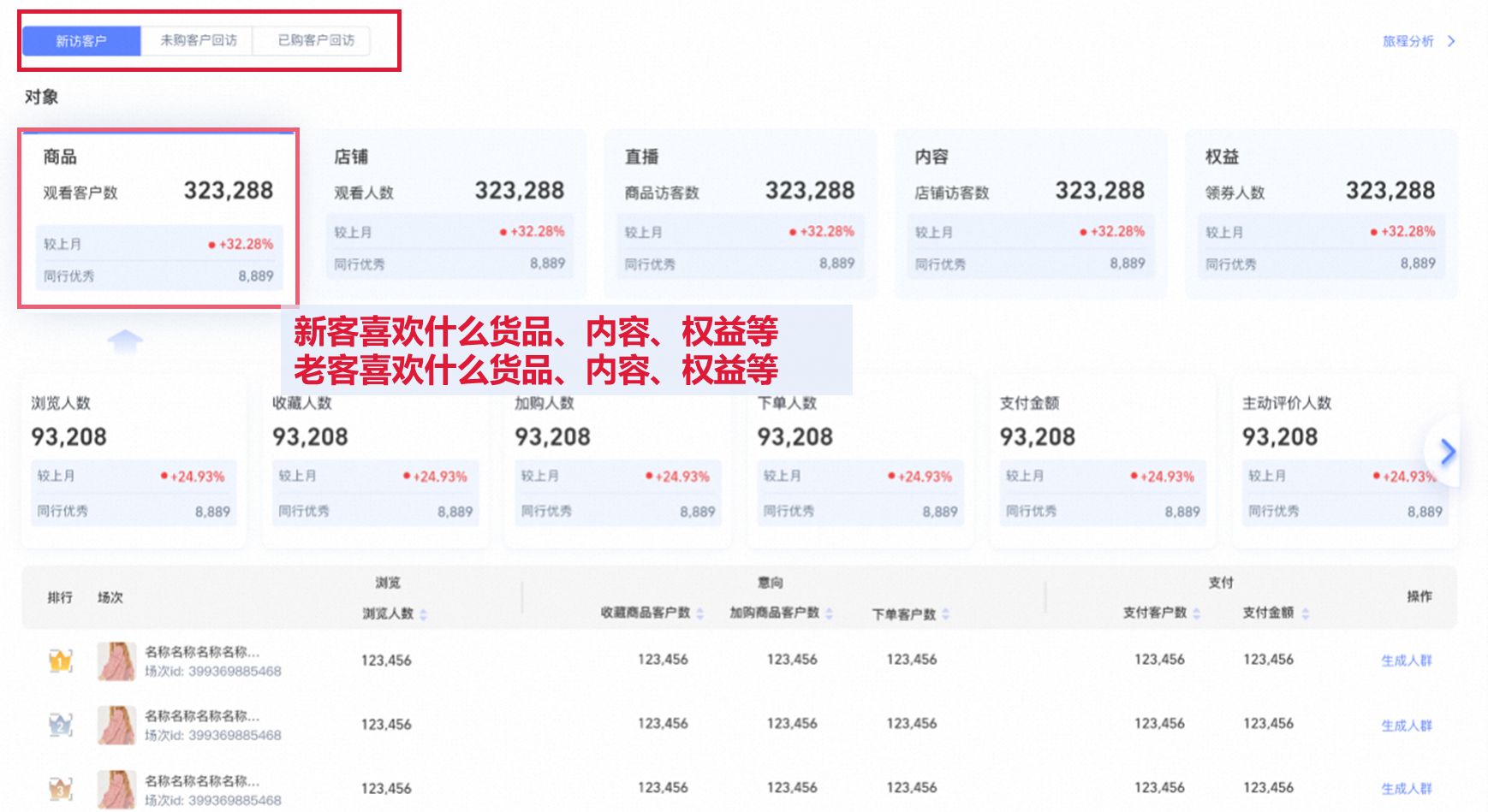Image resolution: width=1488 pixels, height=812 pixels.
Task: Open the 旅程分析 link
Action: tap(1408, 41)
